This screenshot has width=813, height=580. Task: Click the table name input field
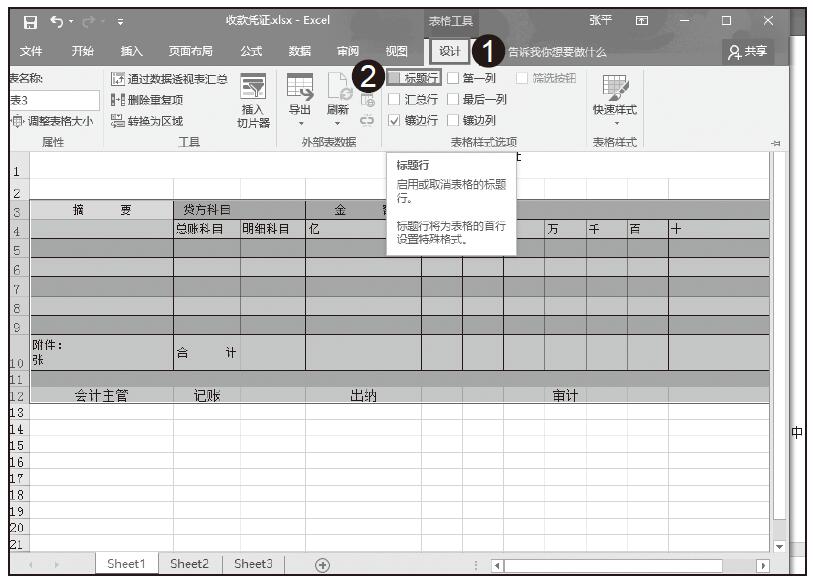[54, 100]
